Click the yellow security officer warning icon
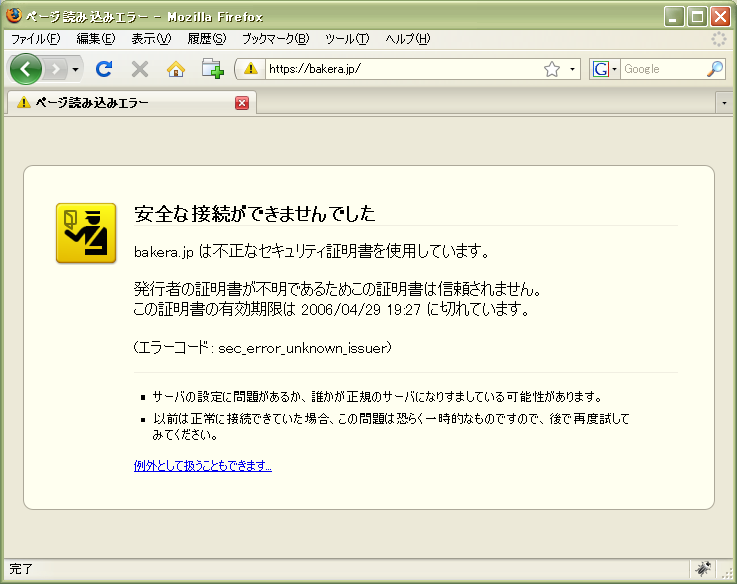The height and width of the screenshot is (584, 737). (x=86, y=233)
